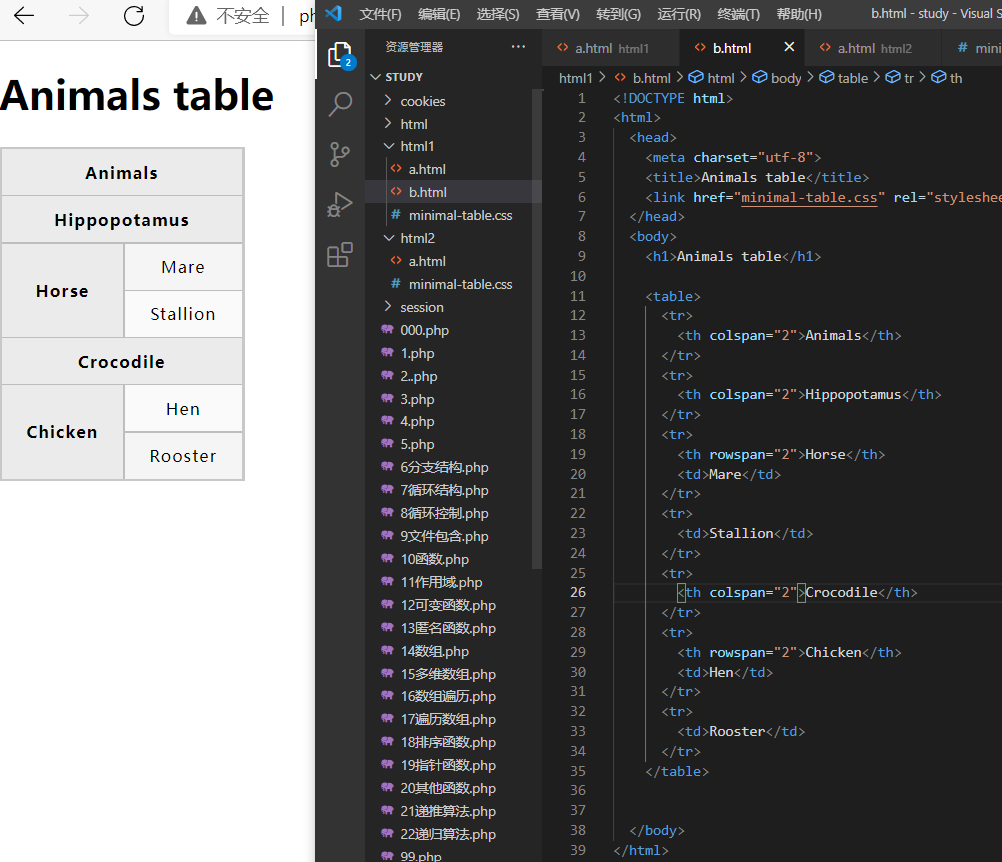Close the b.html editor tab

pos(789,47)
